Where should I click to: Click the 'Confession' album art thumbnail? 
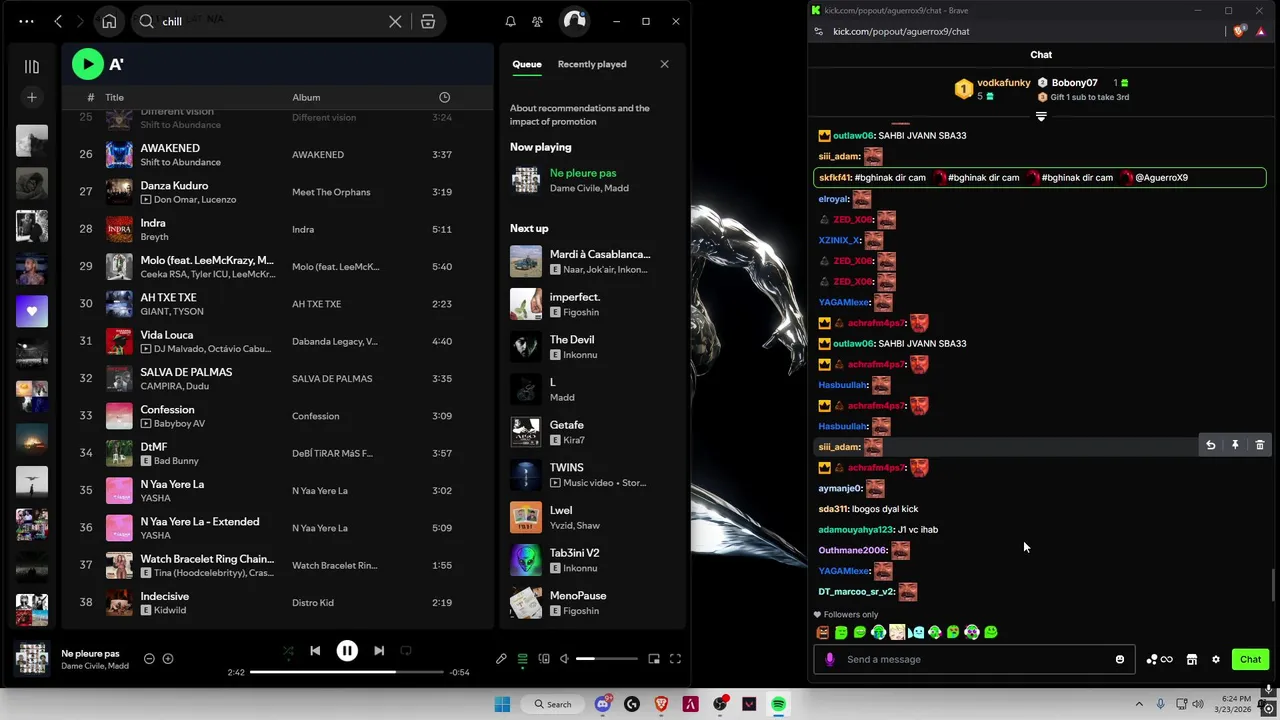click(x=119, y=416)
